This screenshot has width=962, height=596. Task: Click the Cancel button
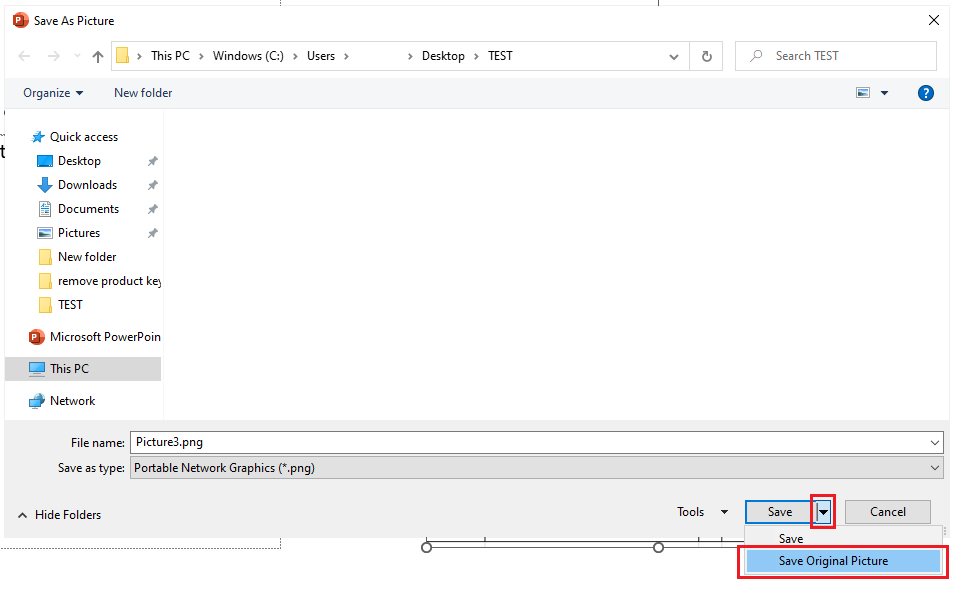click(x=887, y=511)
